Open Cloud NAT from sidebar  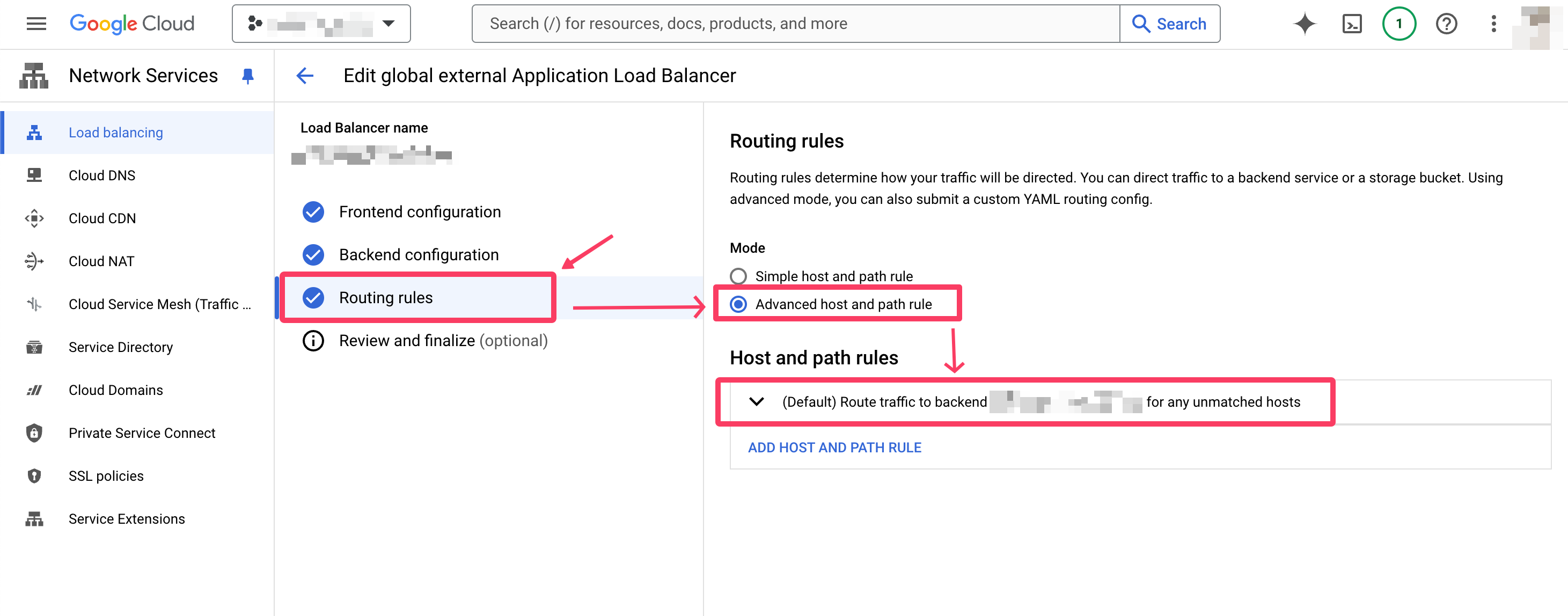[138, 261]
